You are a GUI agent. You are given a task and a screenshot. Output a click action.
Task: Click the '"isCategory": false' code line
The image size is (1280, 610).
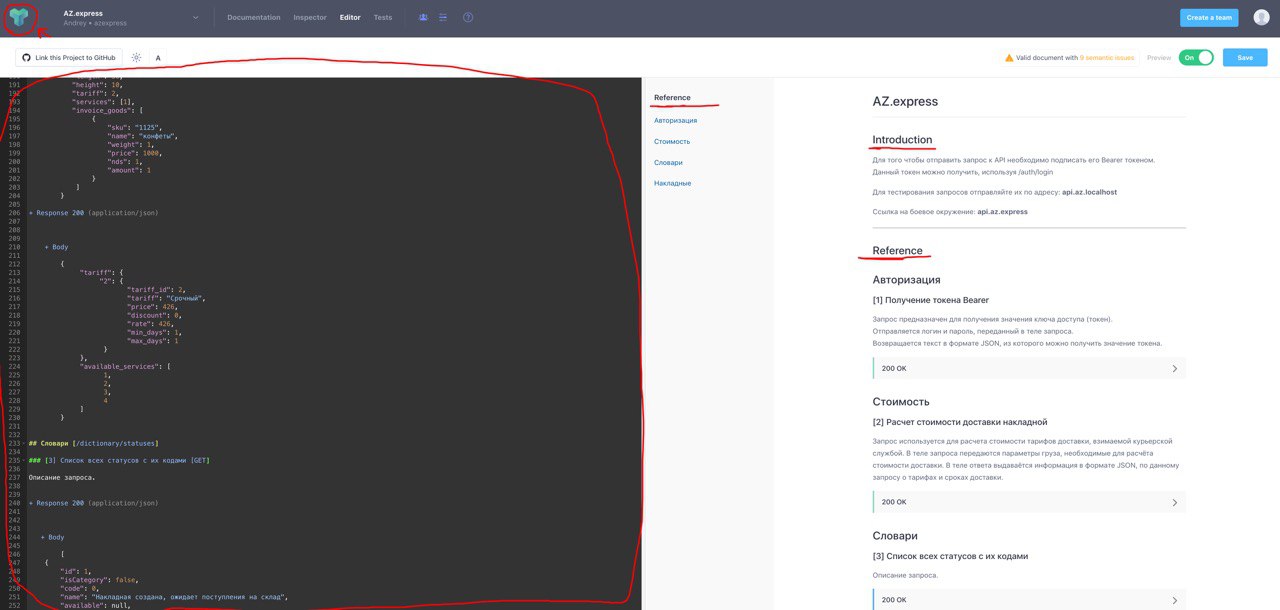point(99,579)
